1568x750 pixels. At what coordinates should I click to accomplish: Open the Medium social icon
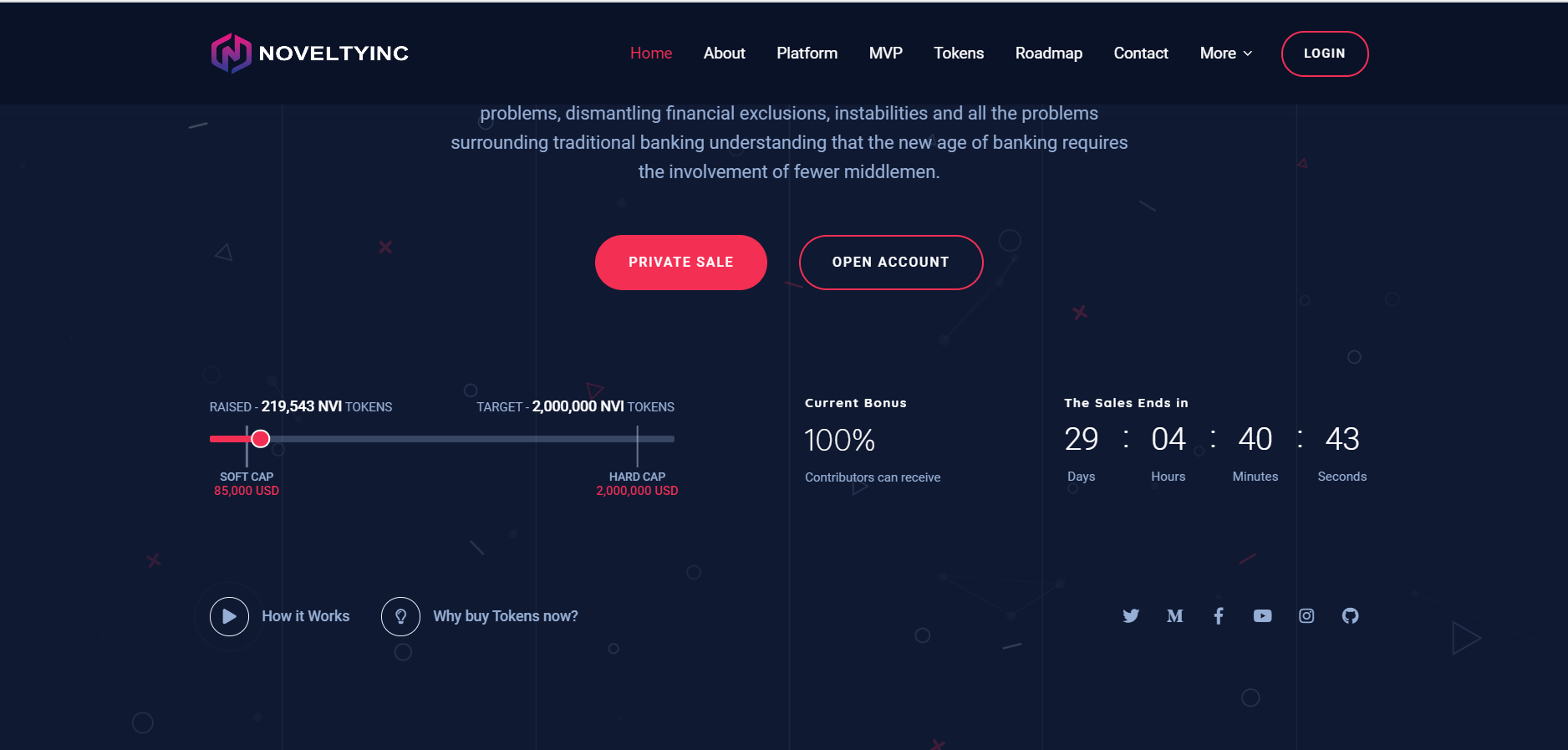point(1174,616)
